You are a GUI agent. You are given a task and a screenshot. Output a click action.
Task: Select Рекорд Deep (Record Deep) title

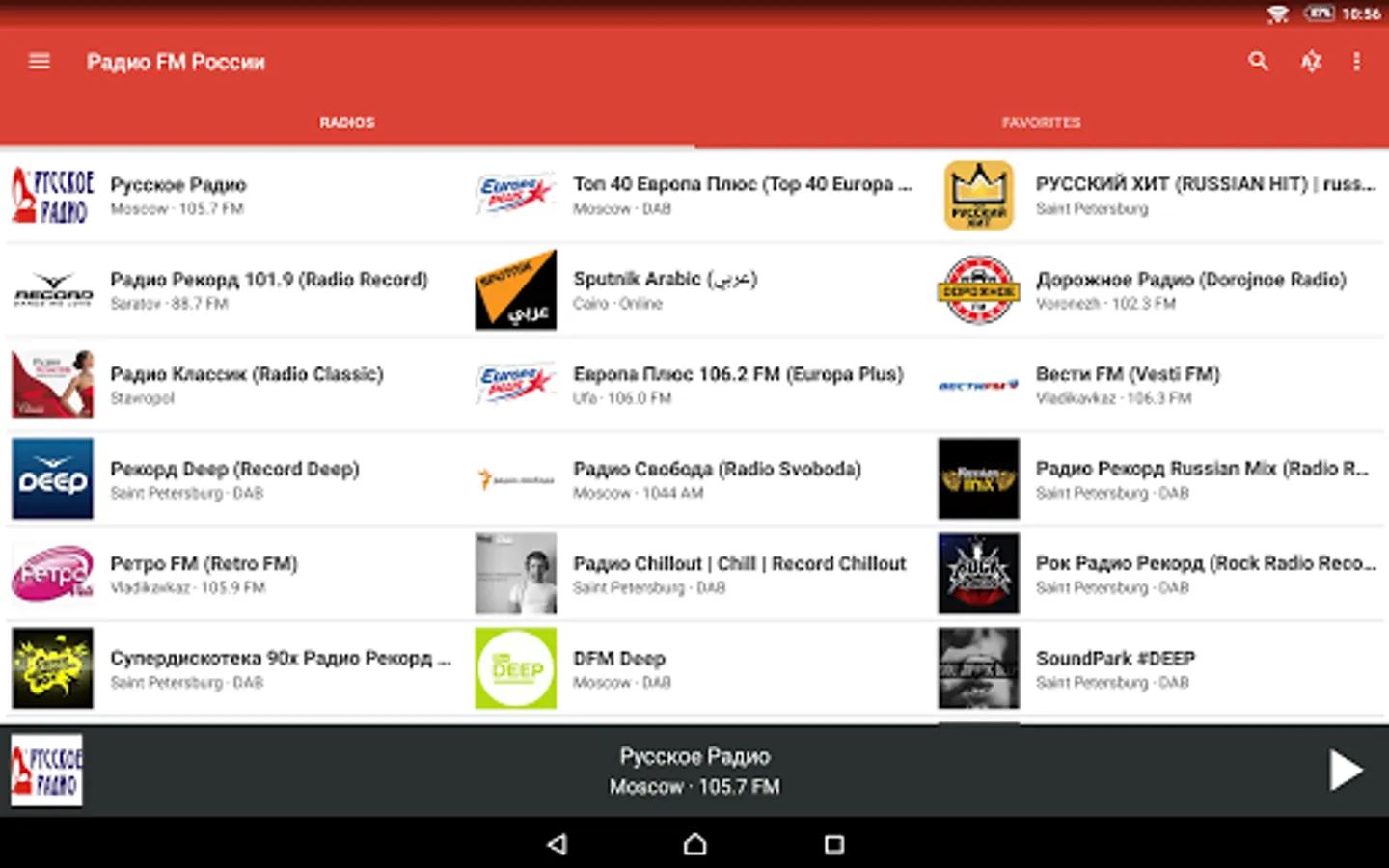point(234,468)
